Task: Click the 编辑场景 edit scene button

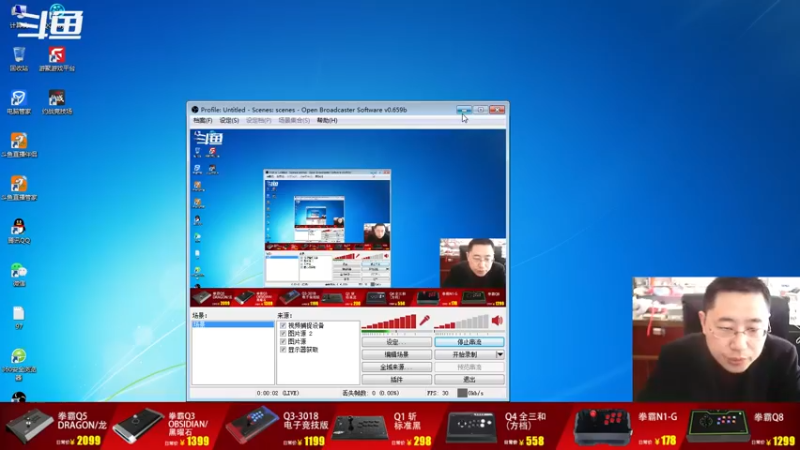Action: tap(396, 354)
